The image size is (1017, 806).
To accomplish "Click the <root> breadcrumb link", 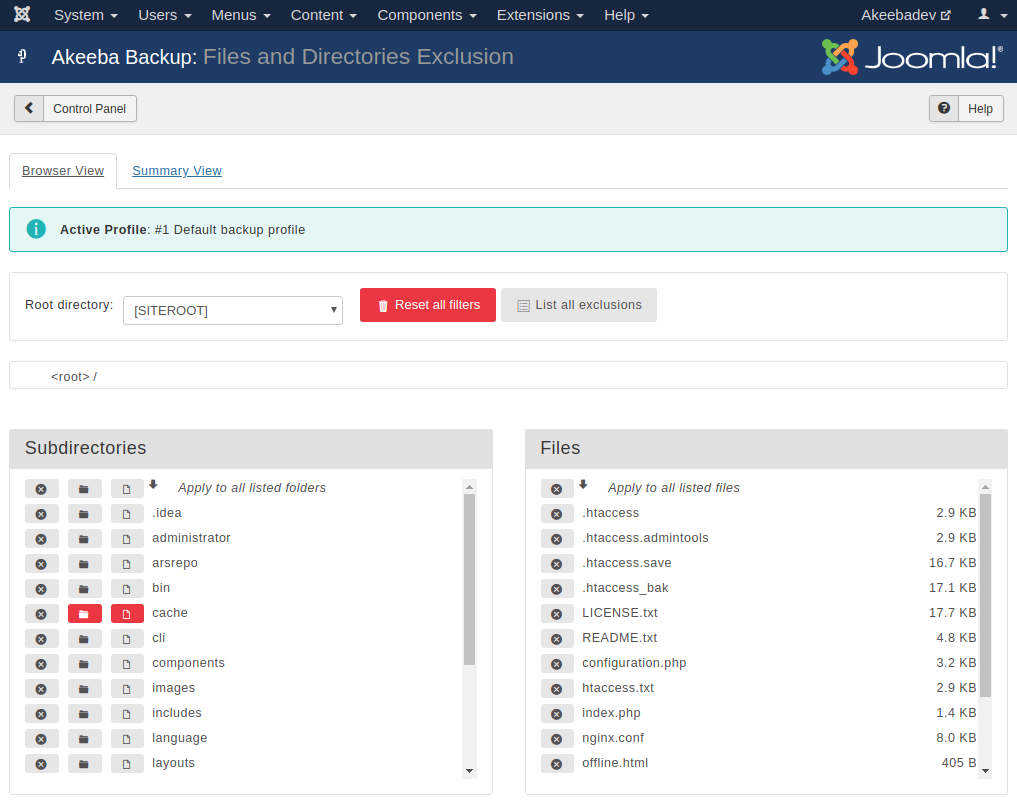I will pos(70,377).
